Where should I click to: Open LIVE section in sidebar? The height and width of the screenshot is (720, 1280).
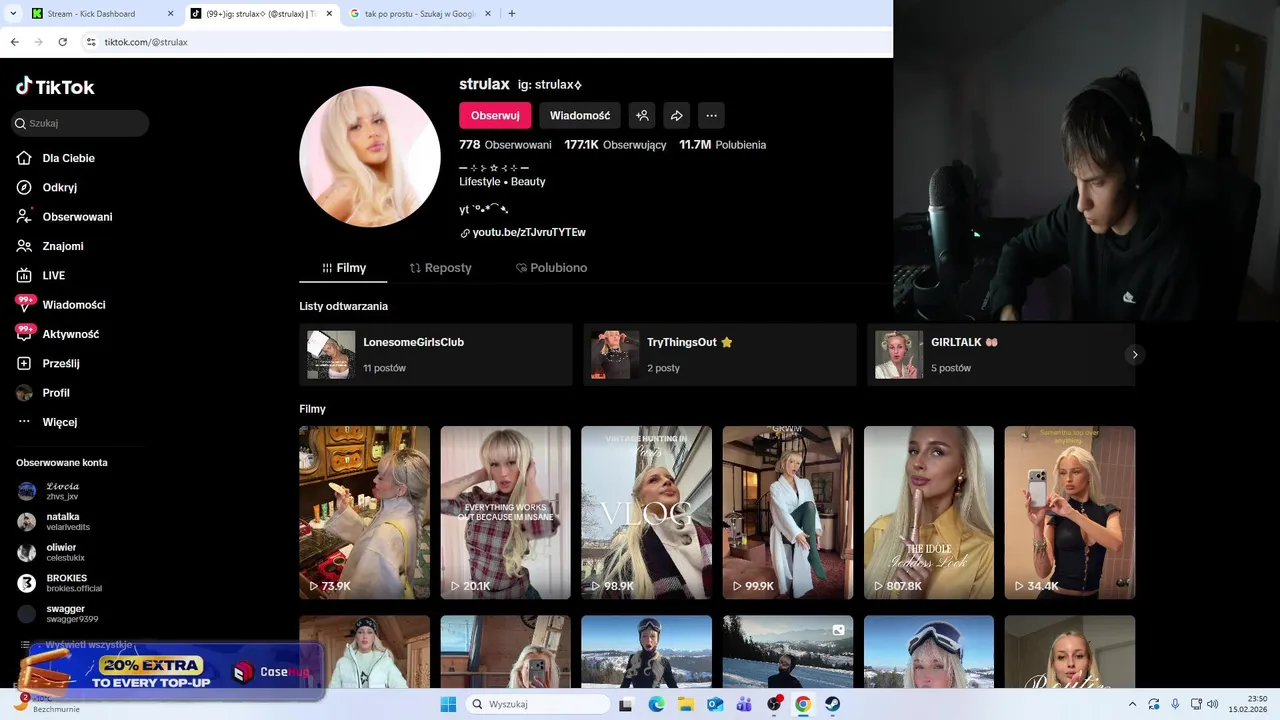(53, 275)
